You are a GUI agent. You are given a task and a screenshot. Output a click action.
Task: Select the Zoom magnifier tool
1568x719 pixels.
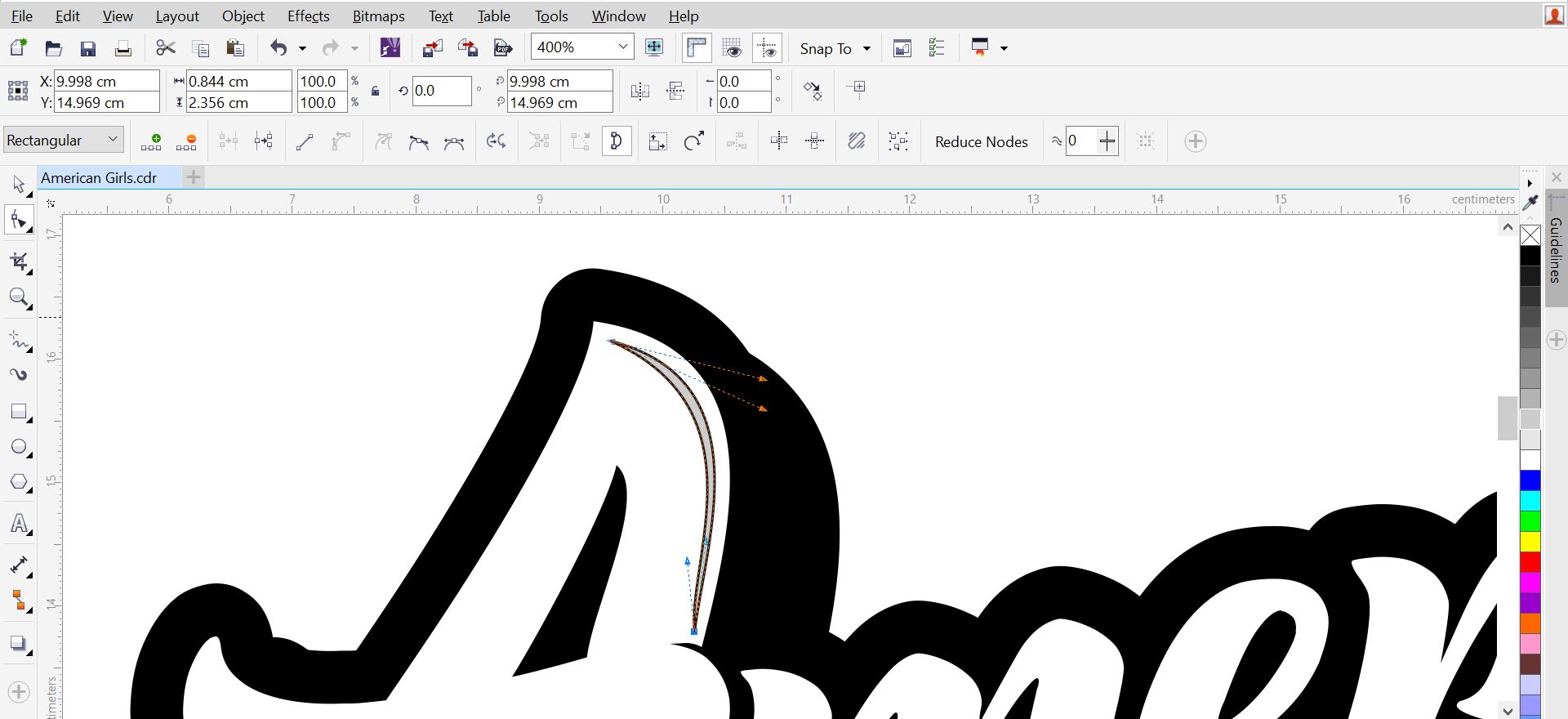click(19, 297)
